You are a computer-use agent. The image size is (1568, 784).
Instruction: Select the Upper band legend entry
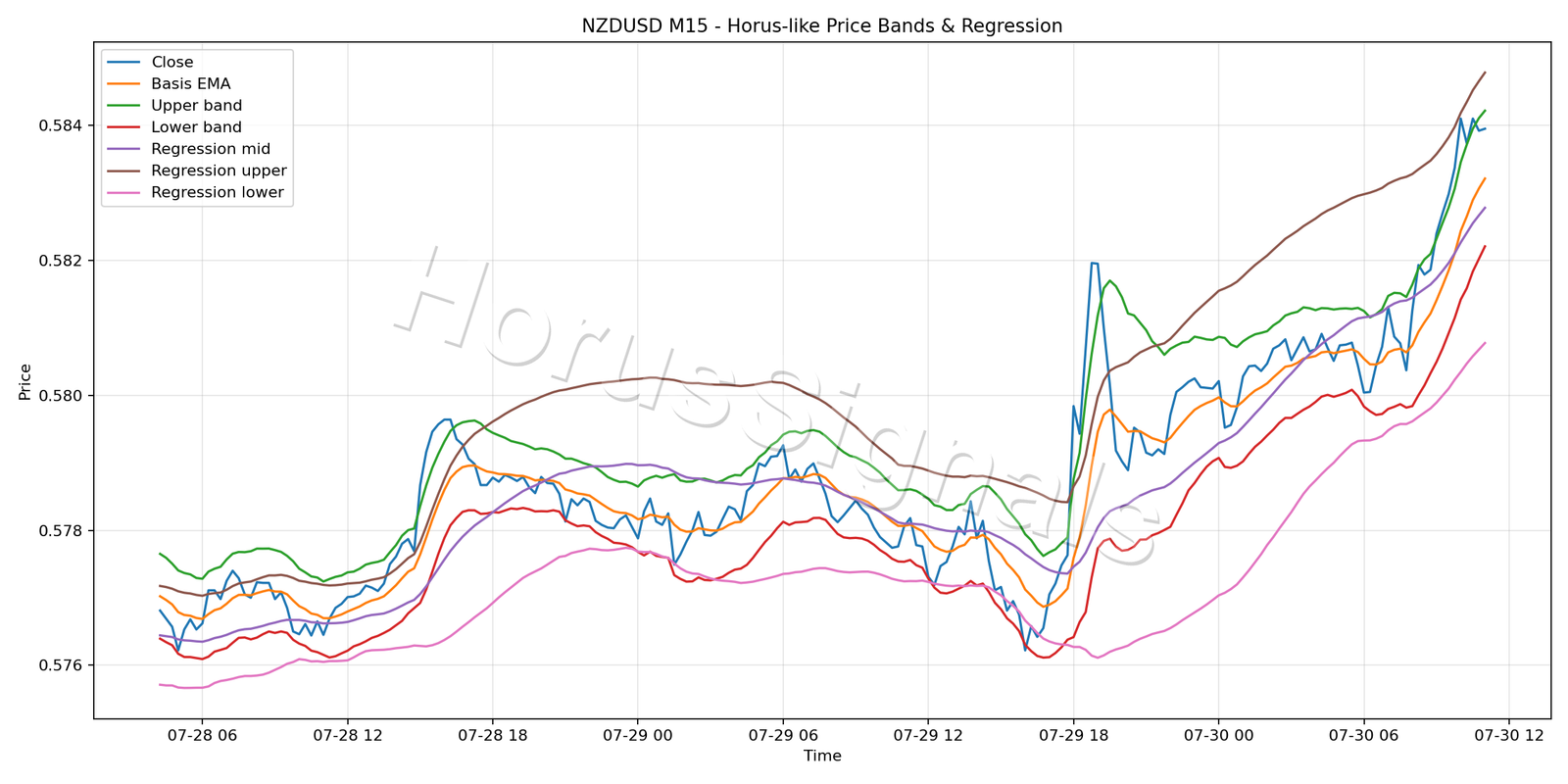[174, 106]
